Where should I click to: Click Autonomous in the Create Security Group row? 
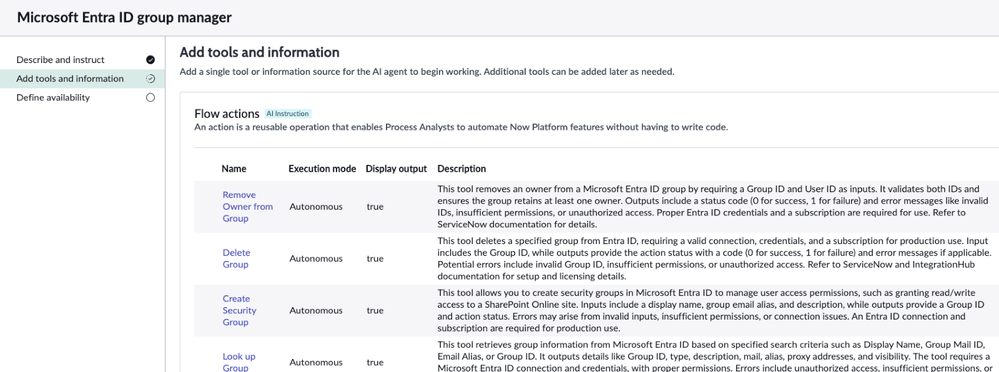click(x=316, y=310)
